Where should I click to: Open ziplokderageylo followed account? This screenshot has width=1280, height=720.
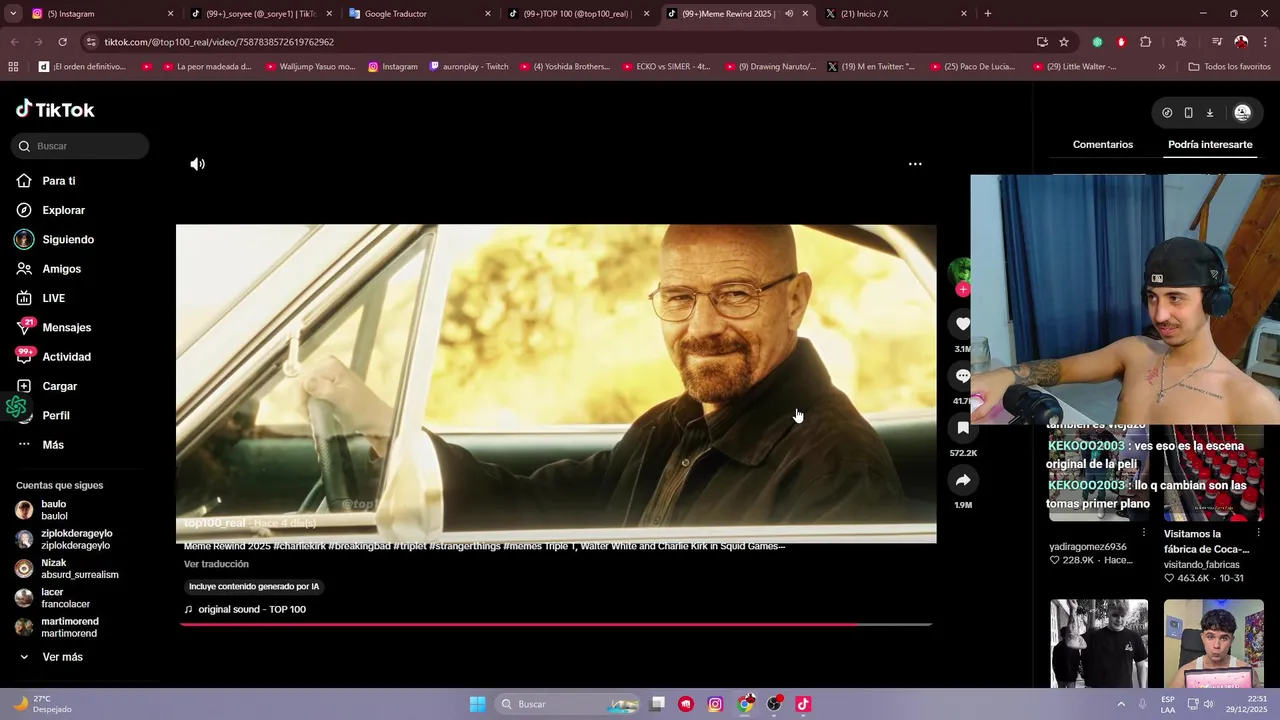click(76, 539)
